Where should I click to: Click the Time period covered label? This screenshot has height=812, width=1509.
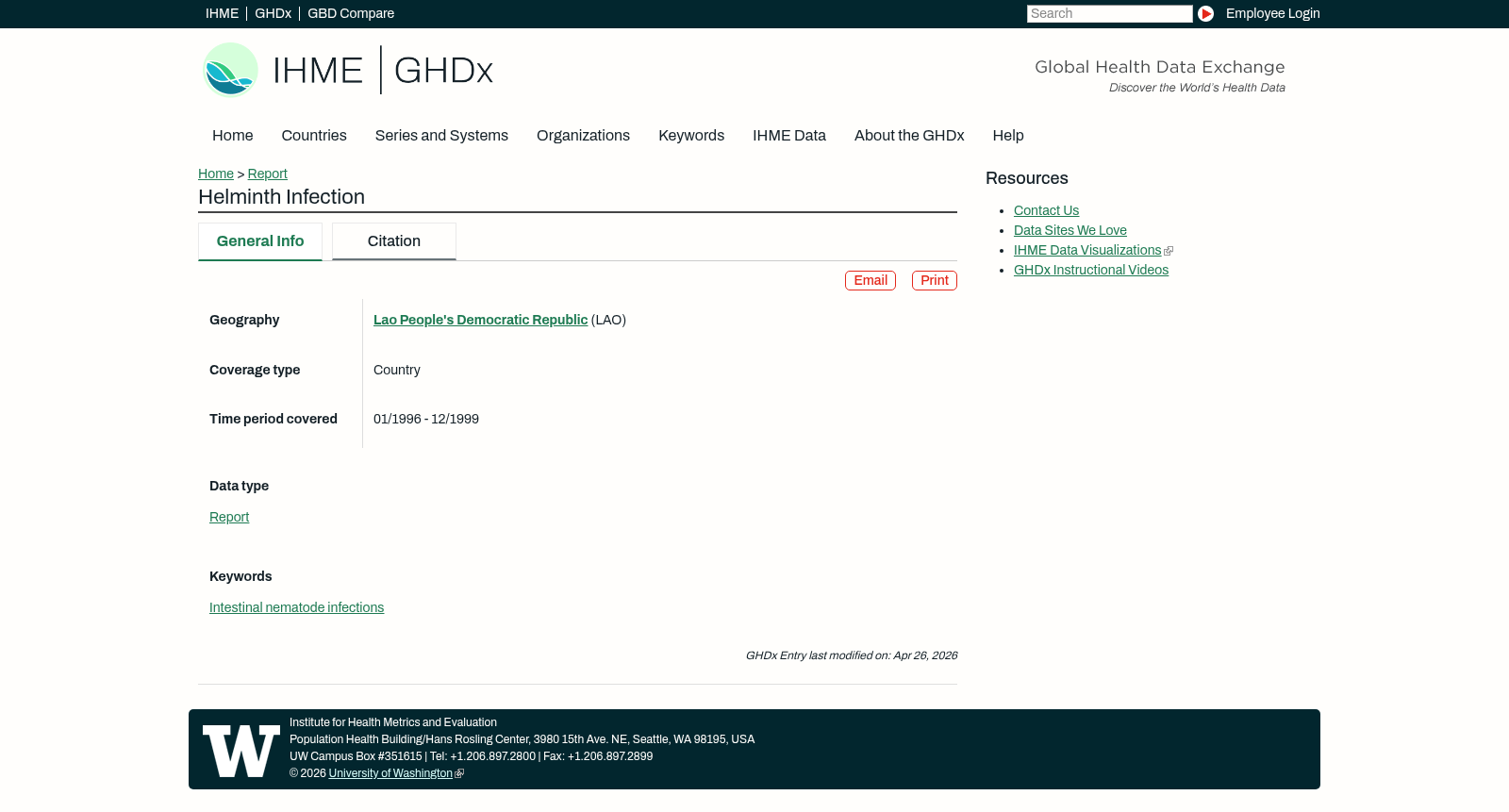(x=274, y=420)
